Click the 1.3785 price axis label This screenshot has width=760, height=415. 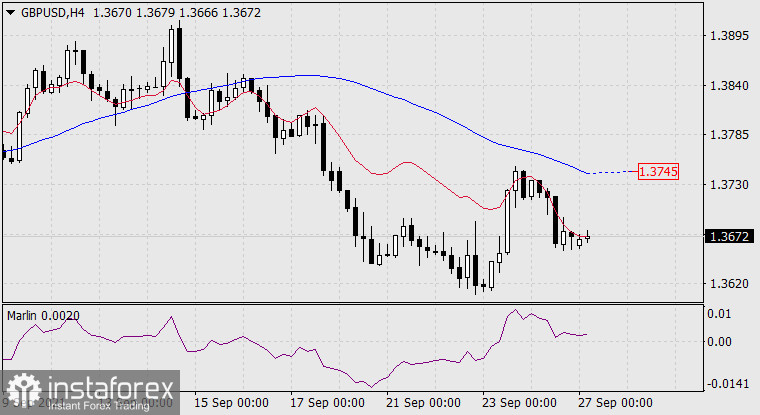point(728,135)
